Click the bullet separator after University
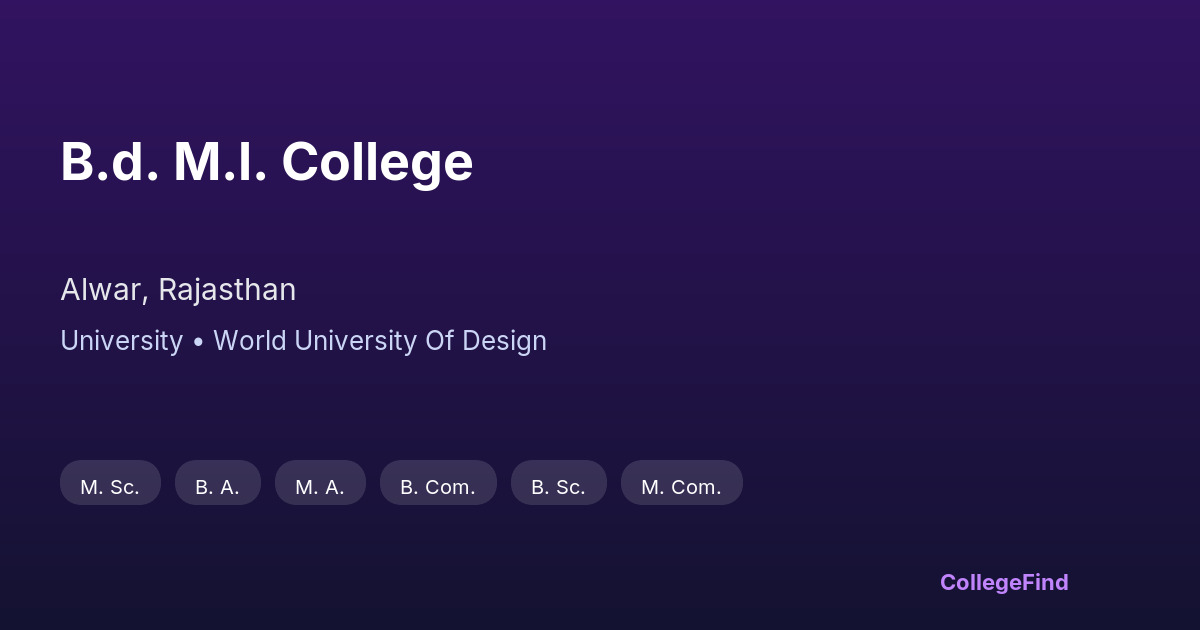Viewport: 1200px width, 630px height. point(198,342)
